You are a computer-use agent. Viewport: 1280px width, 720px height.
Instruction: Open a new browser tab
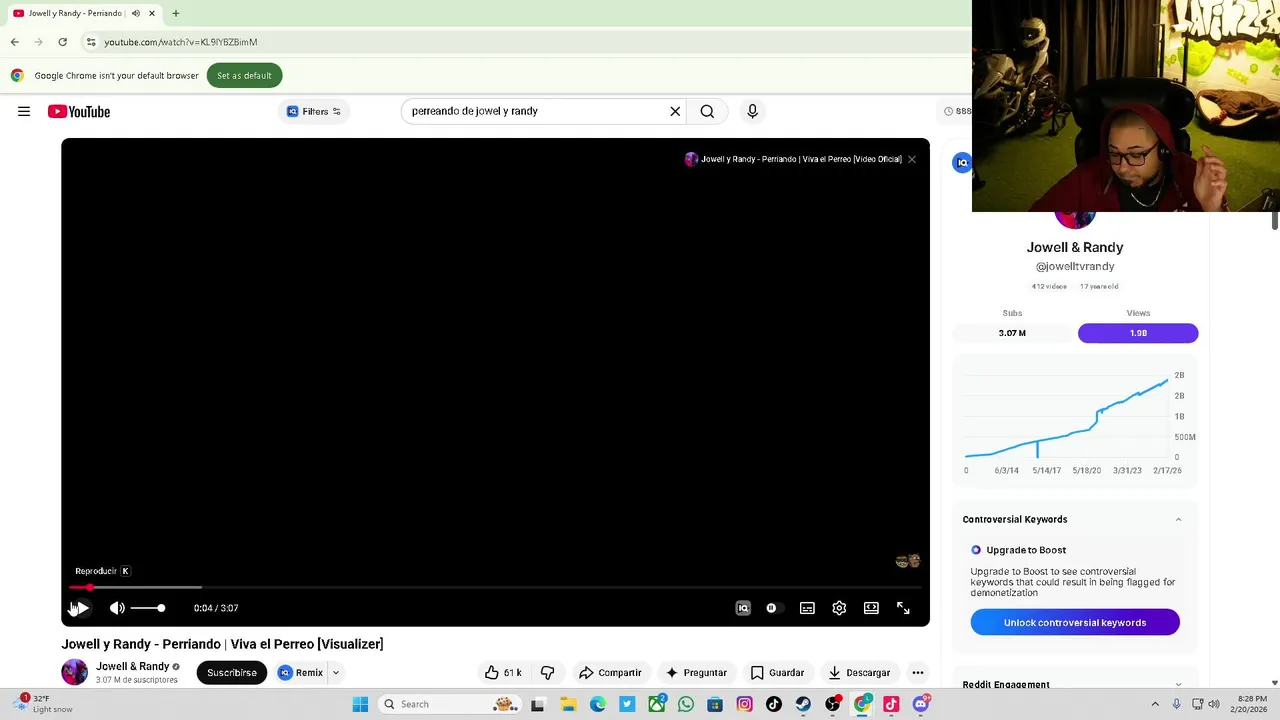click(x=176, y=13)
